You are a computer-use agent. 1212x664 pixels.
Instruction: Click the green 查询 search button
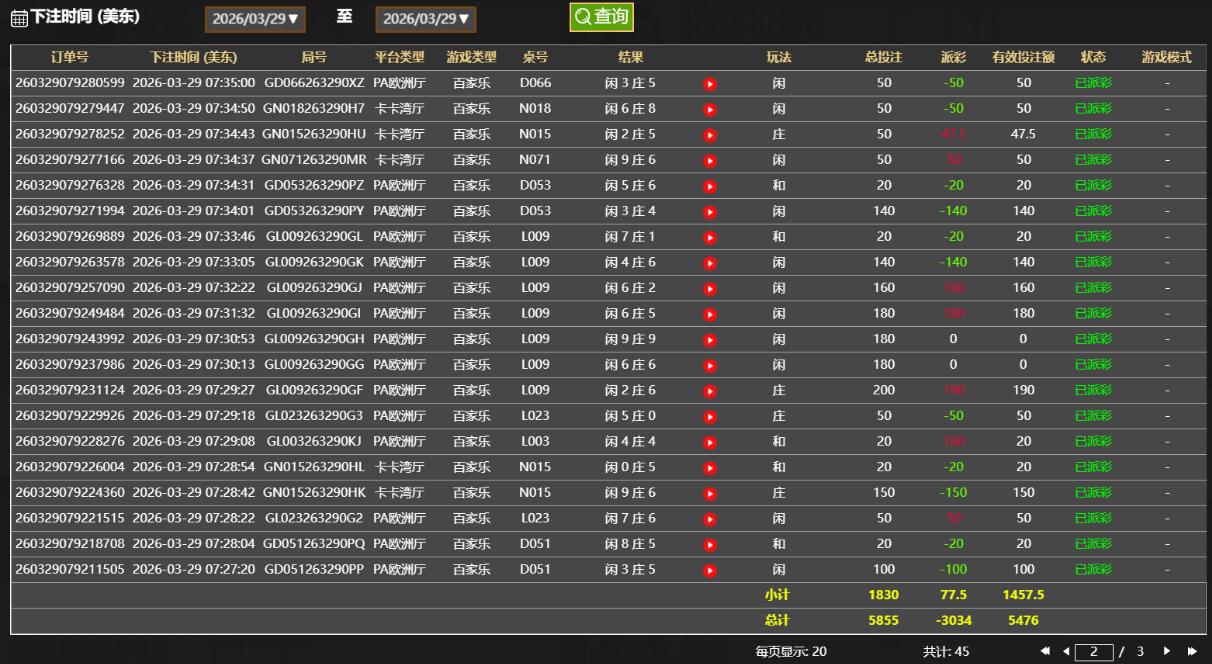[601, 17]
